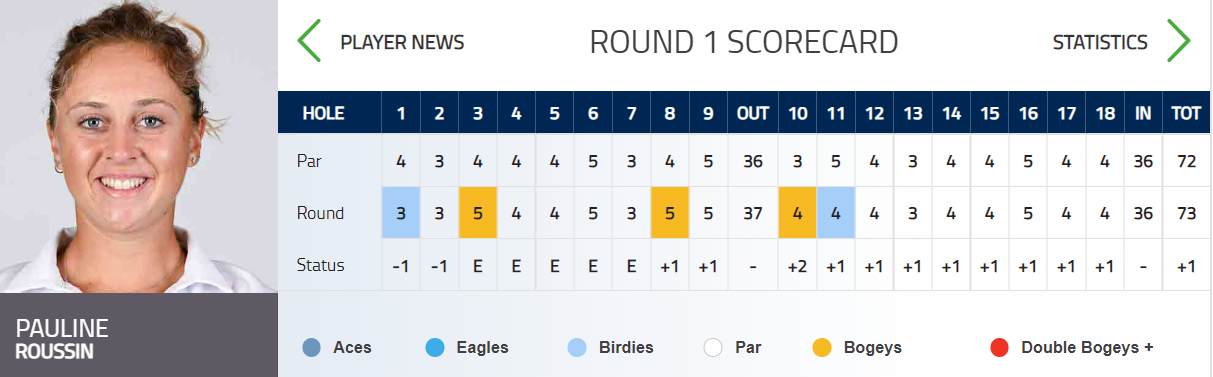This screenshot has width=1213, height=377.
Task: Click the hole 10 bogey score cell
Action: coord(798,213)
